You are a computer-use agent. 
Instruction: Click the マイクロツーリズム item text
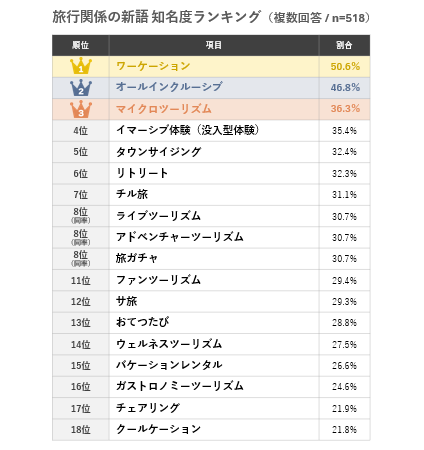click(164, 109)
